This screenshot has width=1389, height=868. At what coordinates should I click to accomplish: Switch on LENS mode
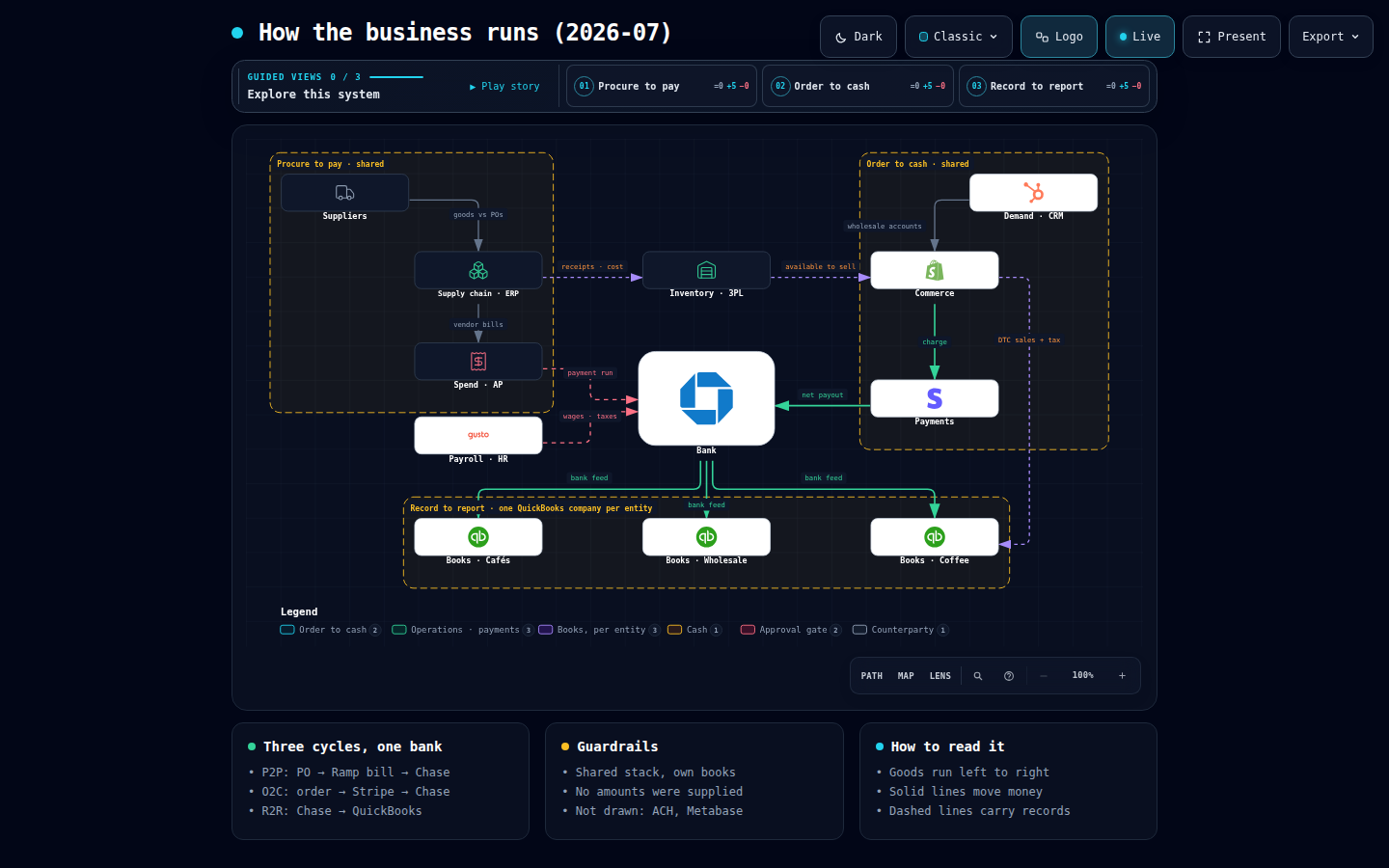point(940,676)
